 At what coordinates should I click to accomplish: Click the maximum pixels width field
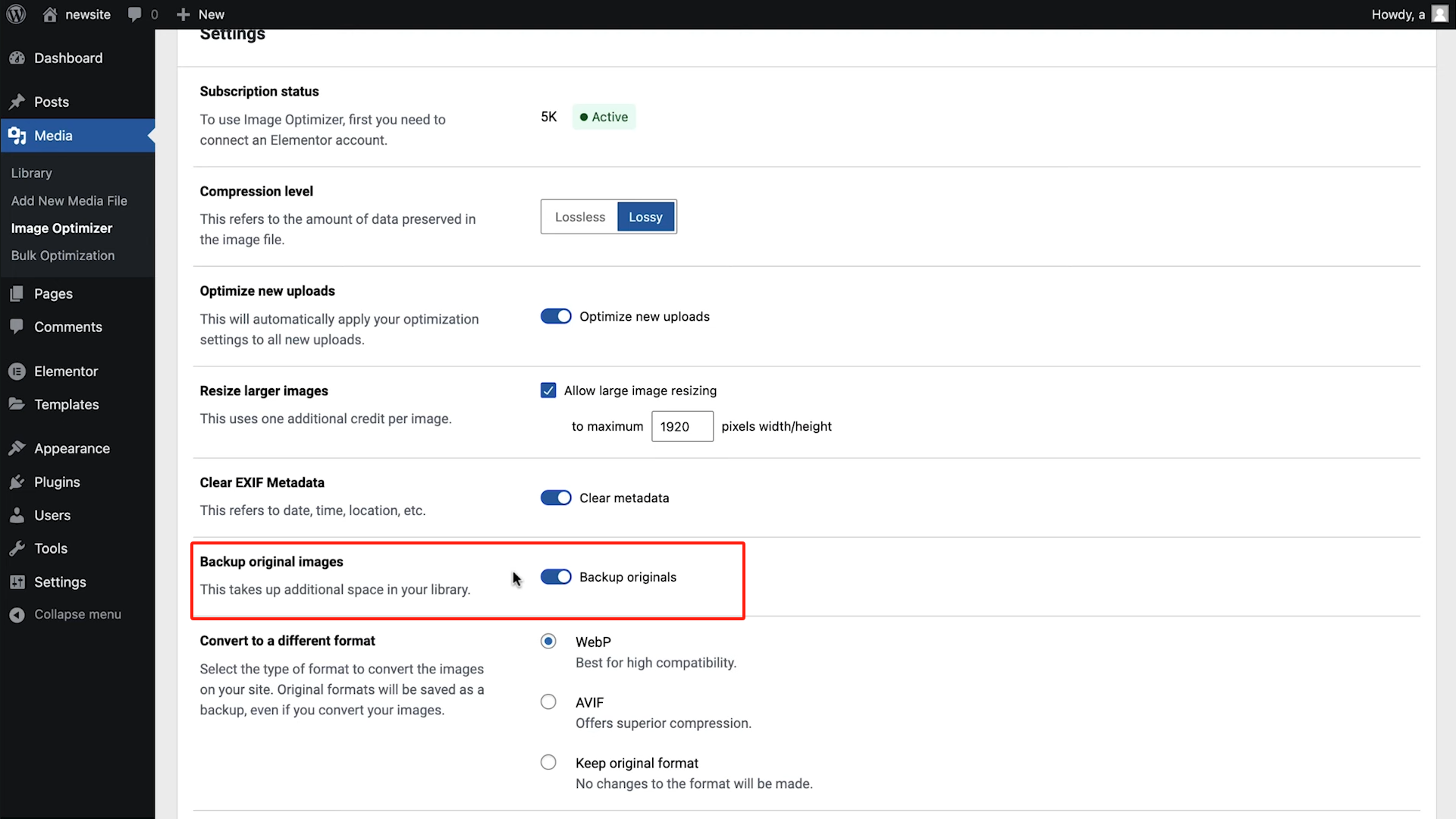682,426
